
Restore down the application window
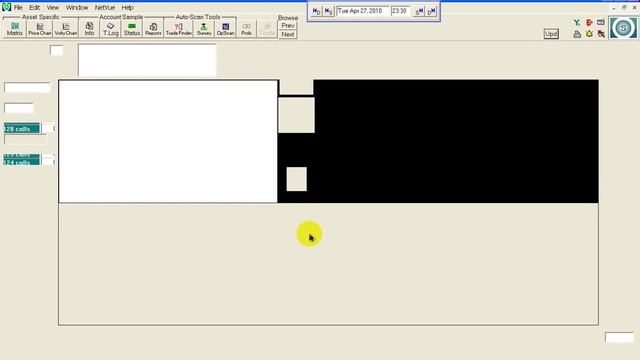[x=624, y=8]
